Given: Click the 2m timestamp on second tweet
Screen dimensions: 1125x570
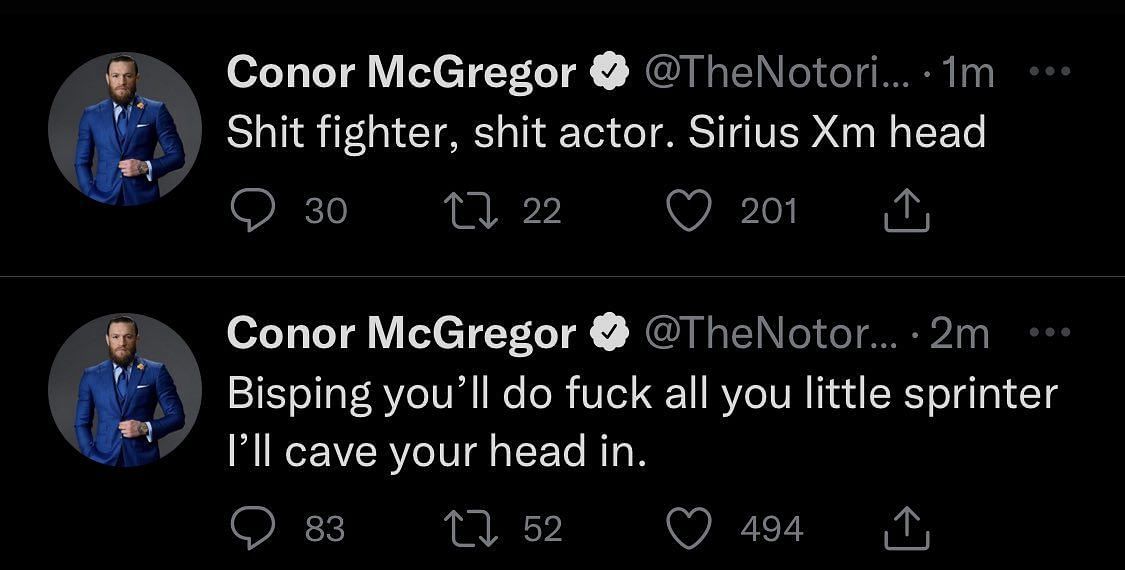Looking at the screenshot, I should click(959, 334).
